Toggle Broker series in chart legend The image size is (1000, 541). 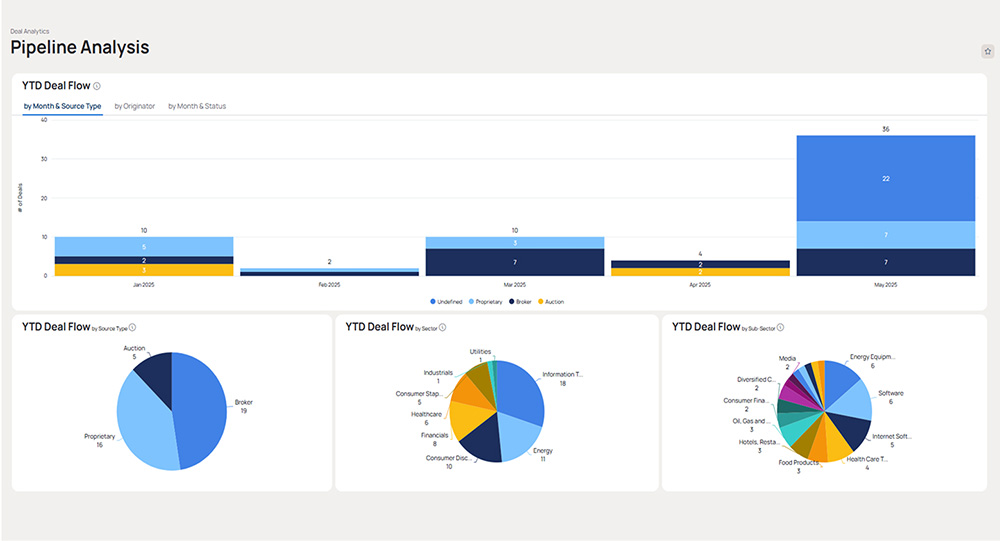pyautogui.click(x=521, y=301)
